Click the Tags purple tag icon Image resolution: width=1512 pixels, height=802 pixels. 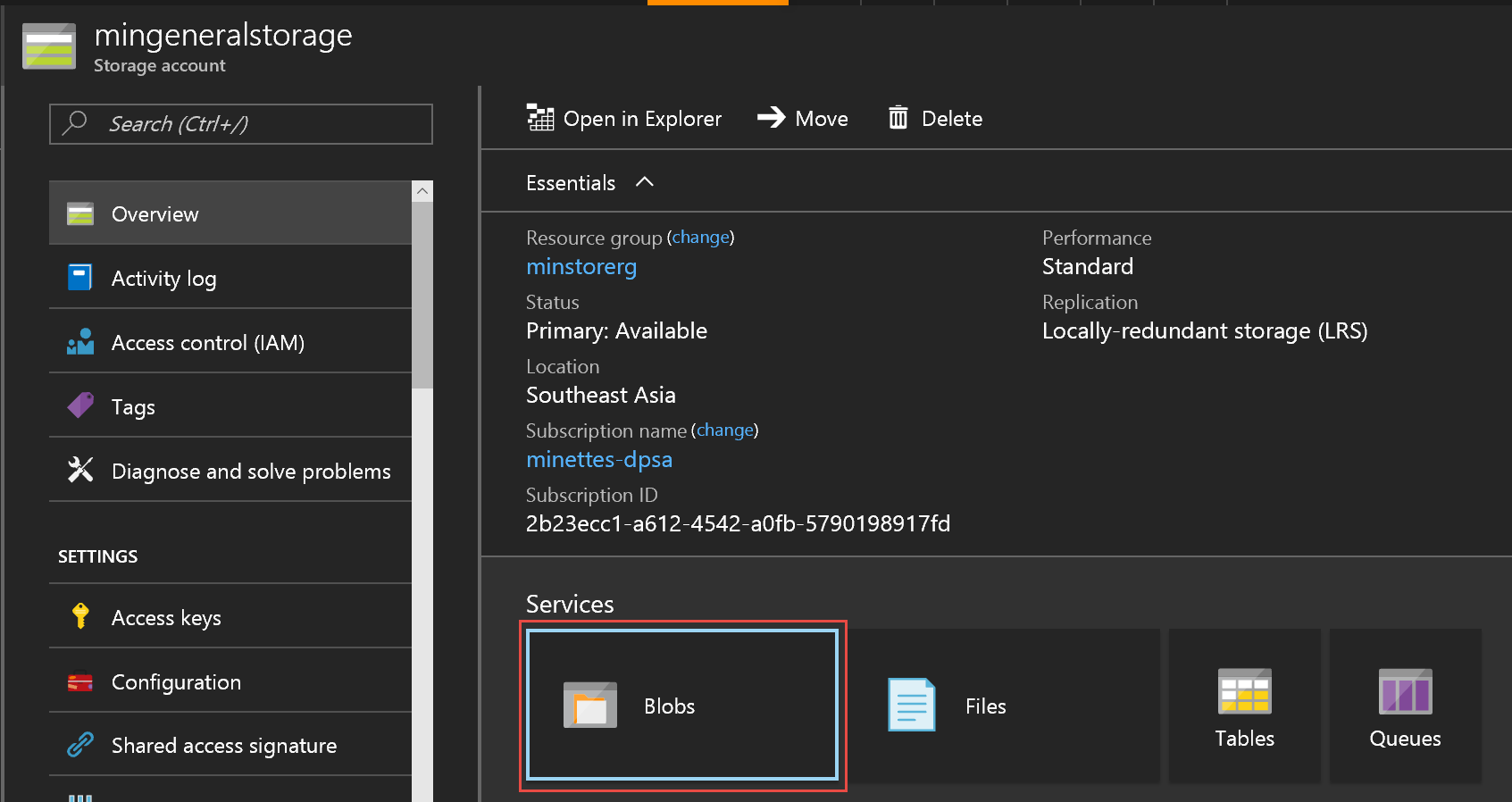point(80,406)
